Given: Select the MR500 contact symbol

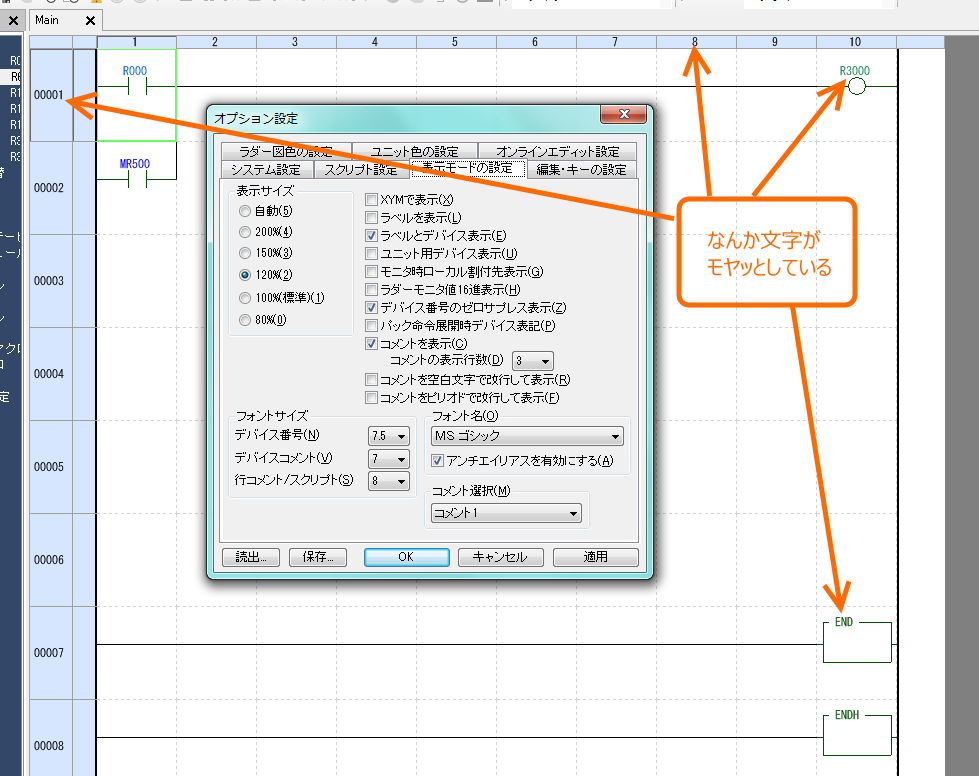Looking at the screenshot, I should coord(132,179).
